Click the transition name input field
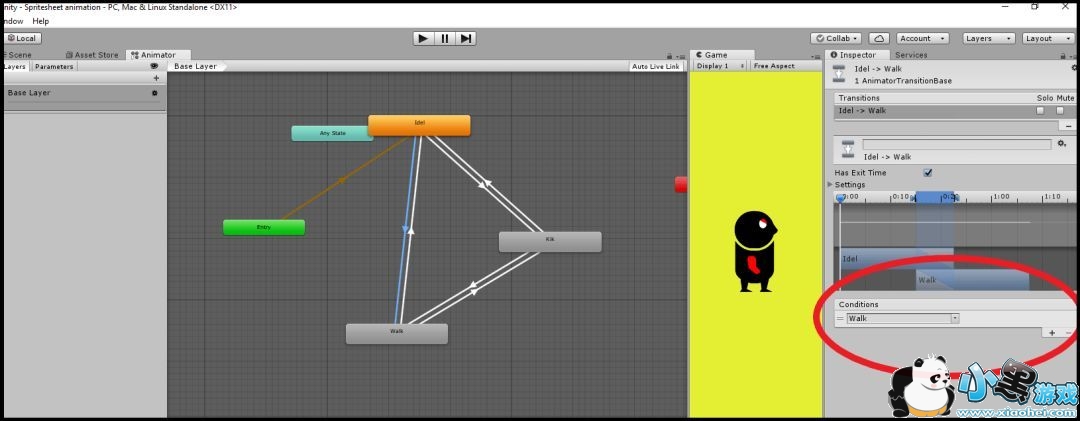The image size is (1080, 421). click(x=957, y=145)
